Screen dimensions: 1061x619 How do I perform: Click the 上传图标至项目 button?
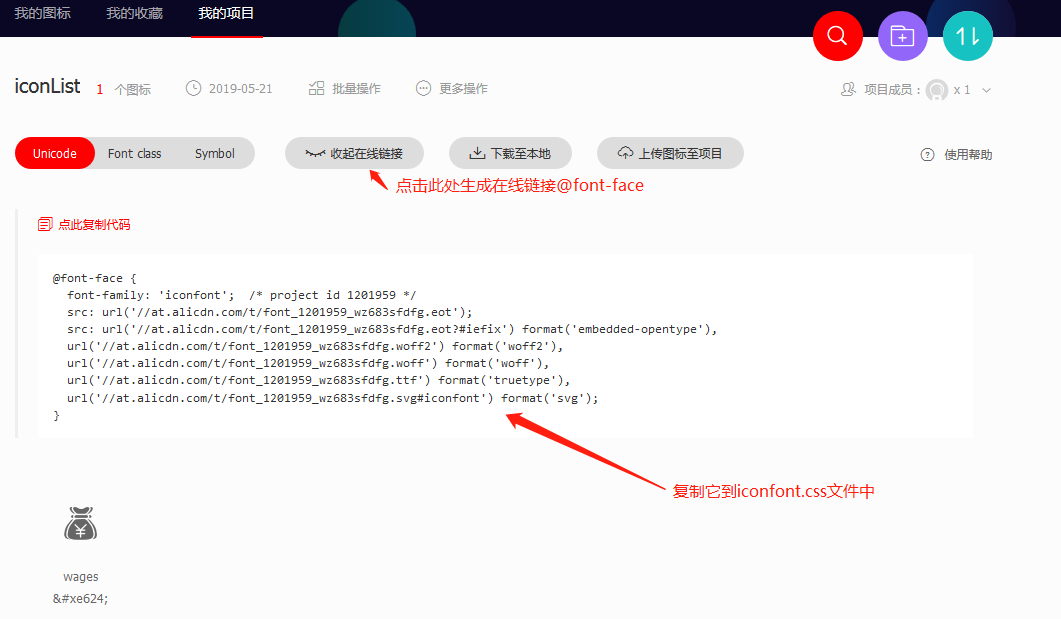click(670, 152)
